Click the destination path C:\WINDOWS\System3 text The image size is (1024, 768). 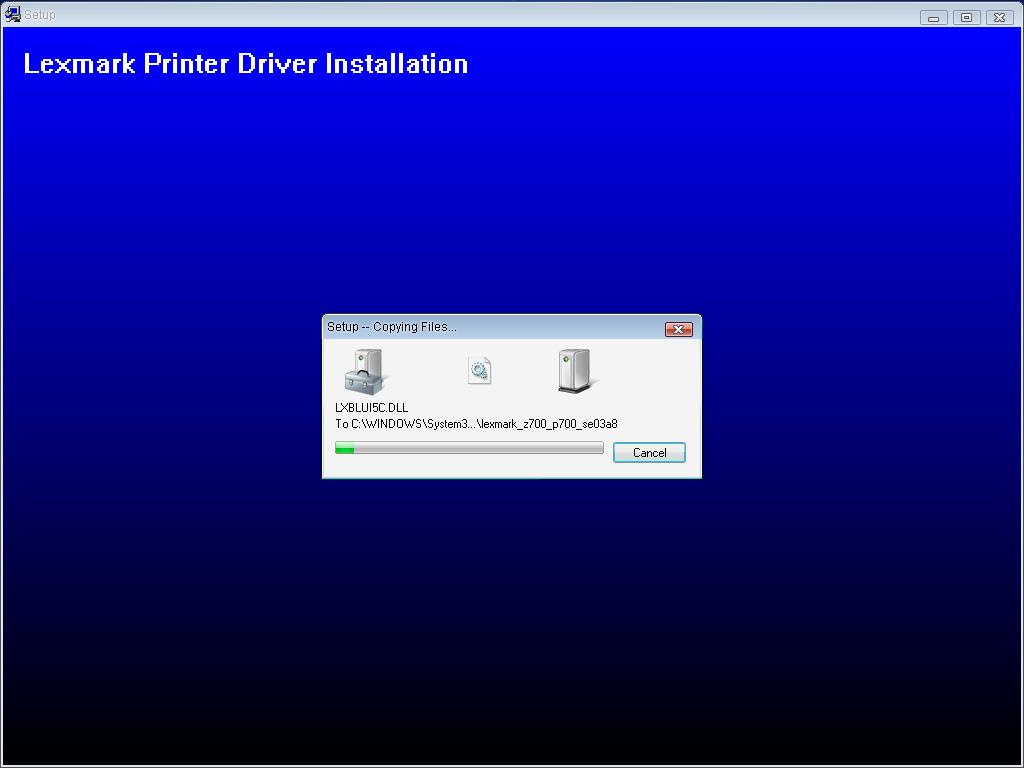(476, 424)
